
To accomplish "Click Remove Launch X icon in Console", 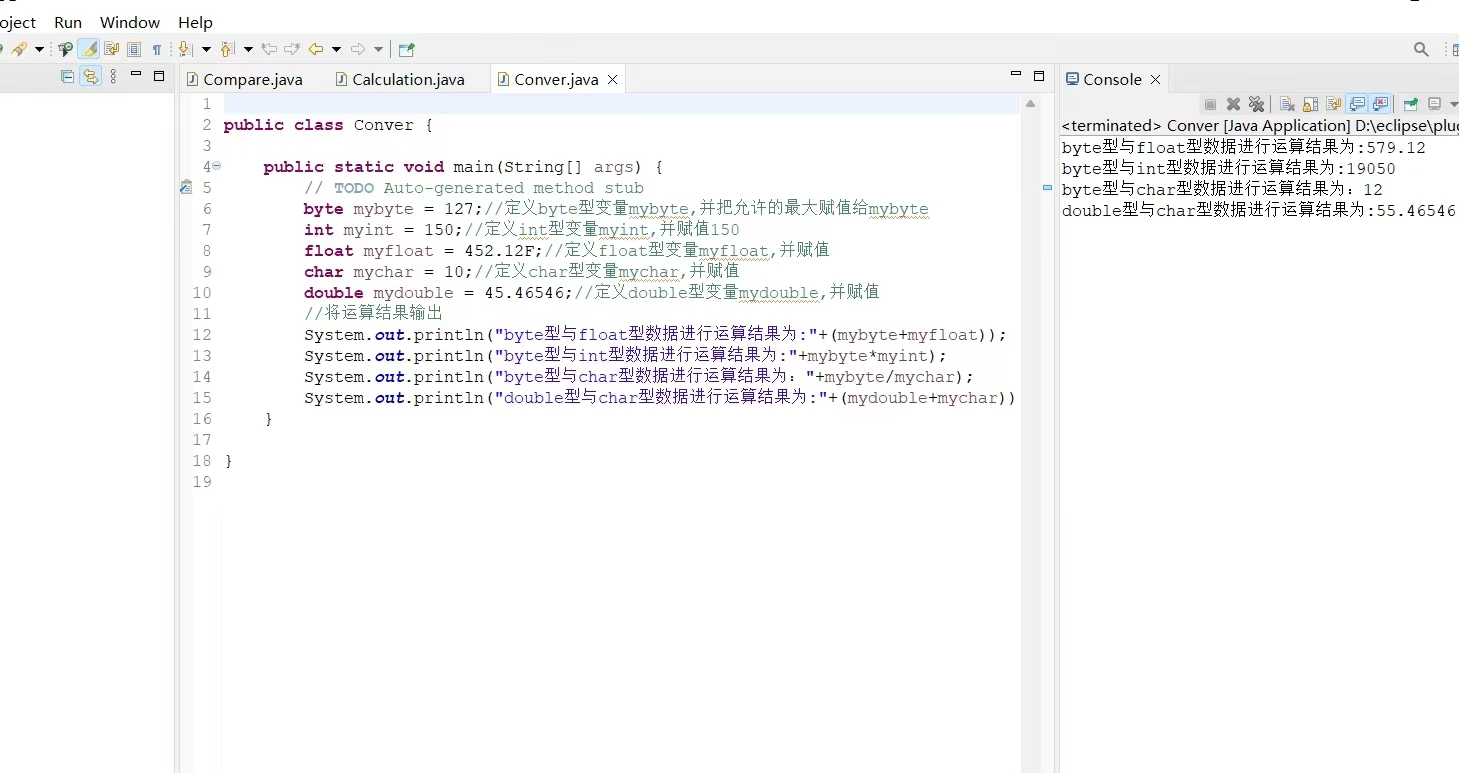I will (x=1233, y=104).
